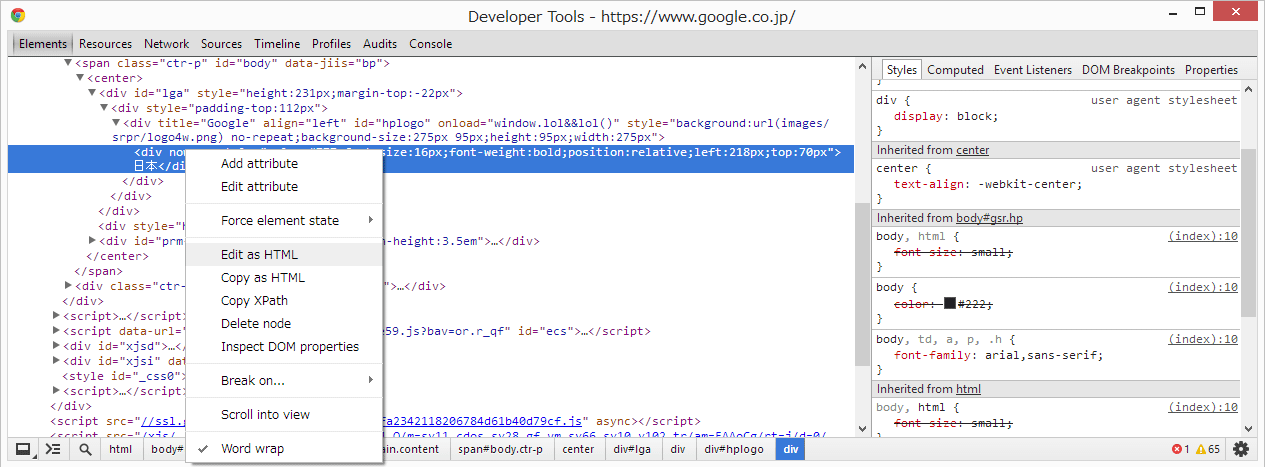This screenshot has height=468, width=1265.
Task: Select the Event Listeners sidebar tab
Action: pos(1032,70)
